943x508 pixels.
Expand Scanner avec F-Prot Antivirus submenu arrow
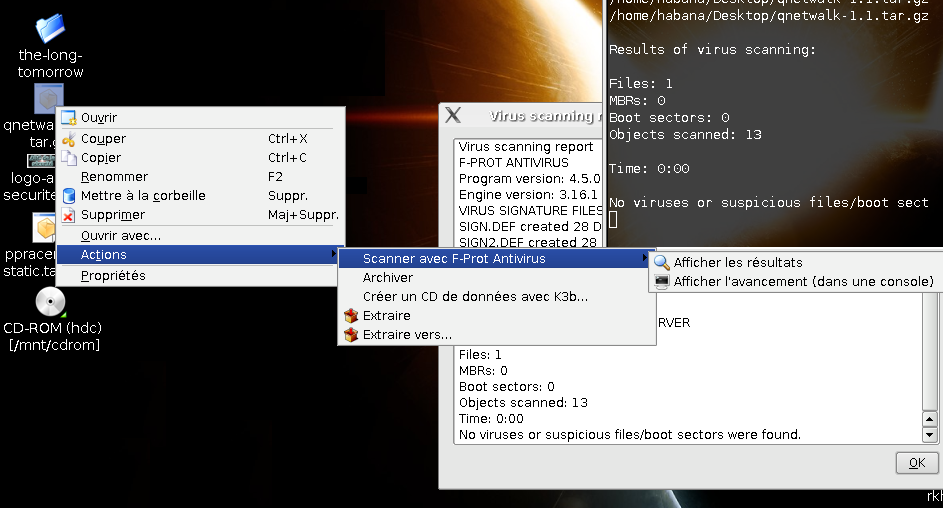[x=645, y=258]
